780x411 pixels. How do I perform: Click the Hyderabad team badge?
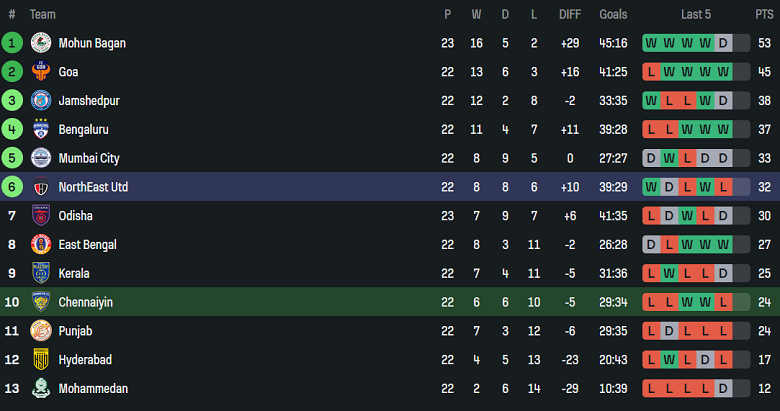(x=41, y=360)
